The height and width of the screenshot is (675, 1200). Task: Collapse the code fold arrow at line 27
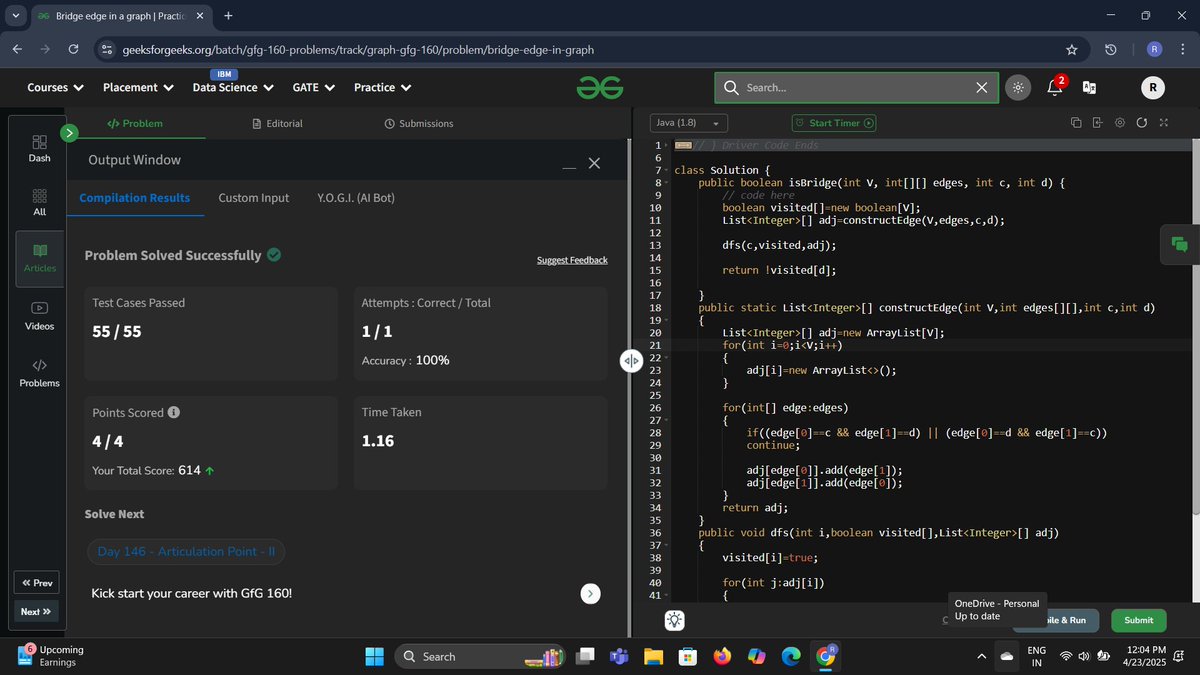point(666,421)
